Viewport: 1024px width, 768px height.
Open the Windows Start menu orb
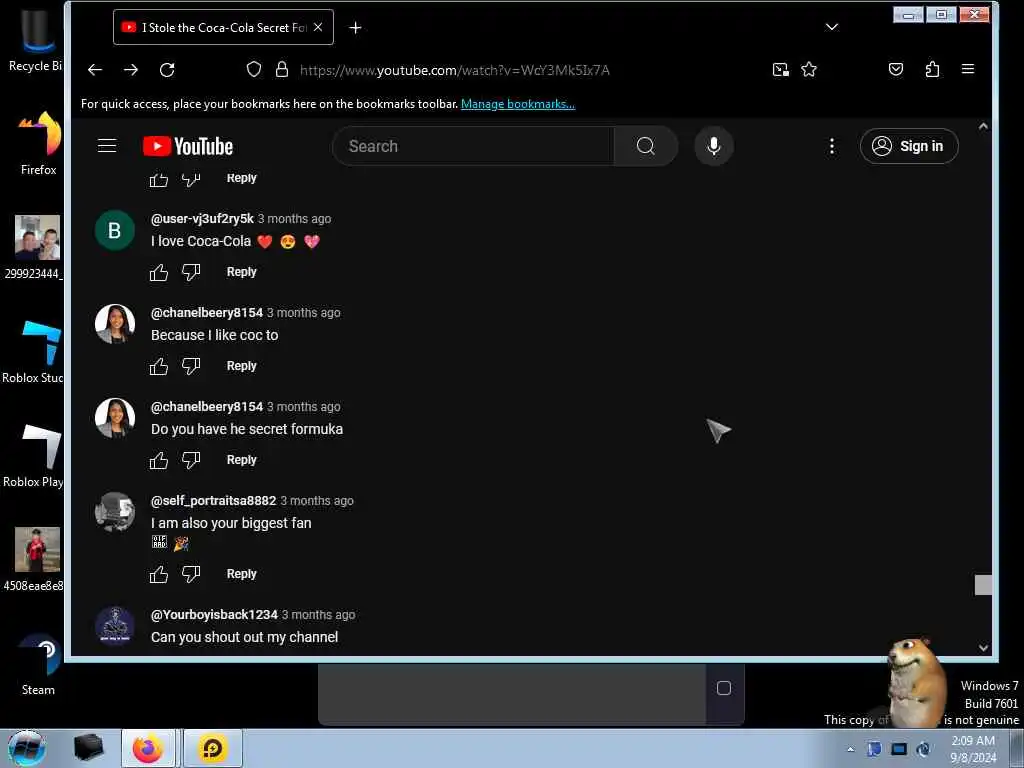pyautogui.click(x=26, y=748)
